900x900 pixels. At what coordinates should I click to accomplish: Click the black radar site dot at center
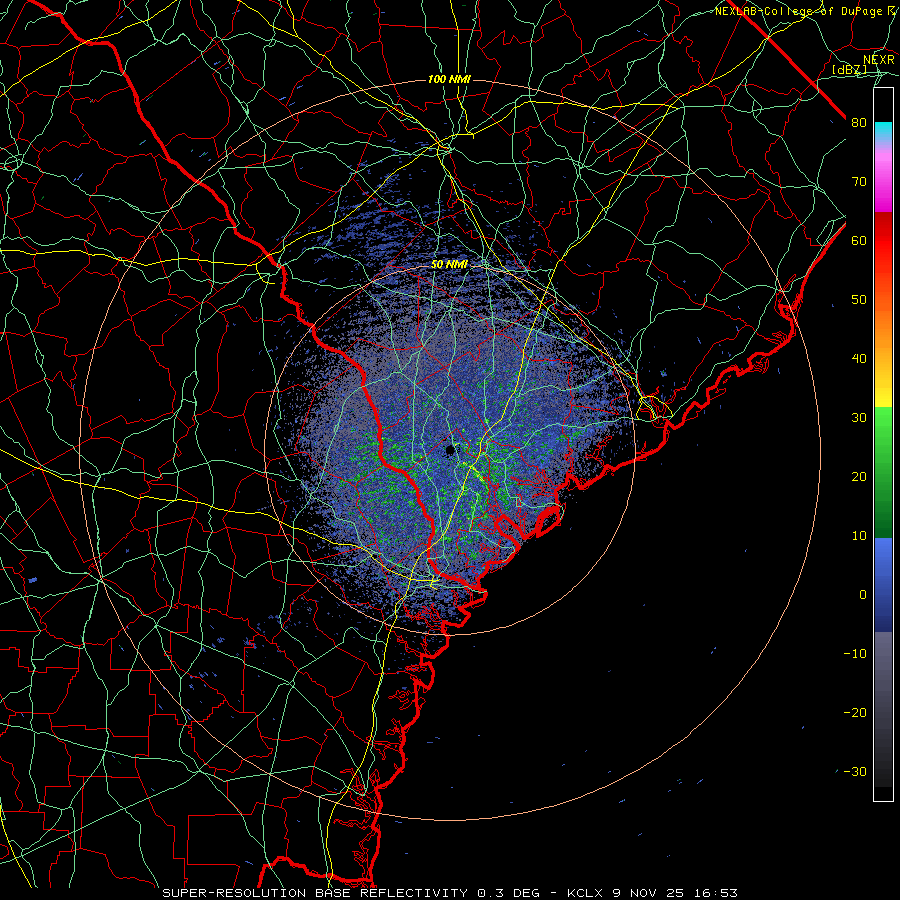pos(450,451)
